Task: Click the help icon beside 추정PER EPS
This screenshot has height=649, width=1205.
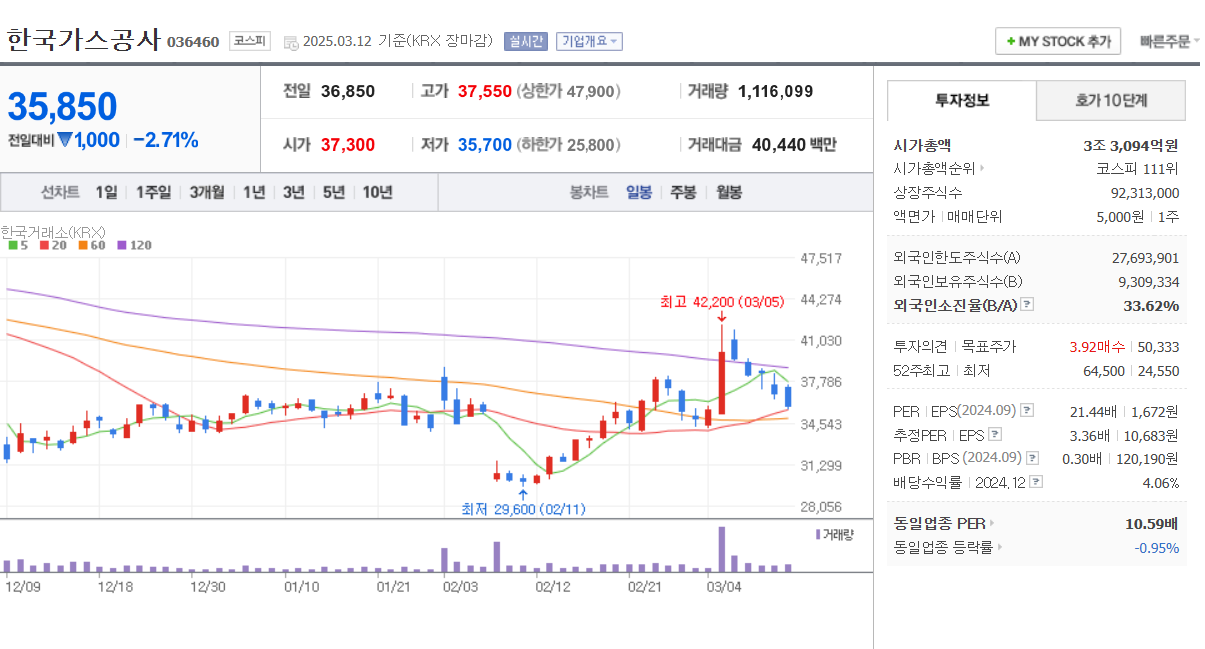Action: coord(995,435)
